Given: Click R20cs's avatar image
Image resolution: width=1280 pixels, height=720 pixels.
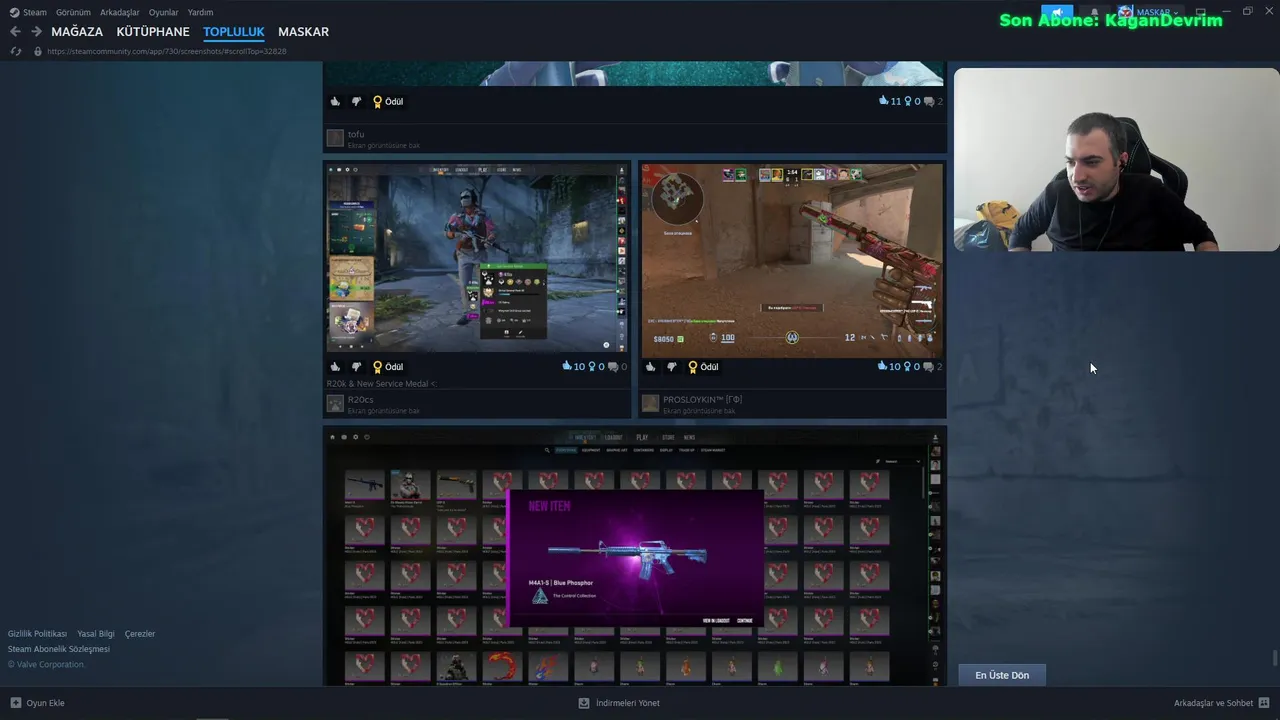Looking at the screenshot, I should click(x=335, y=403).
